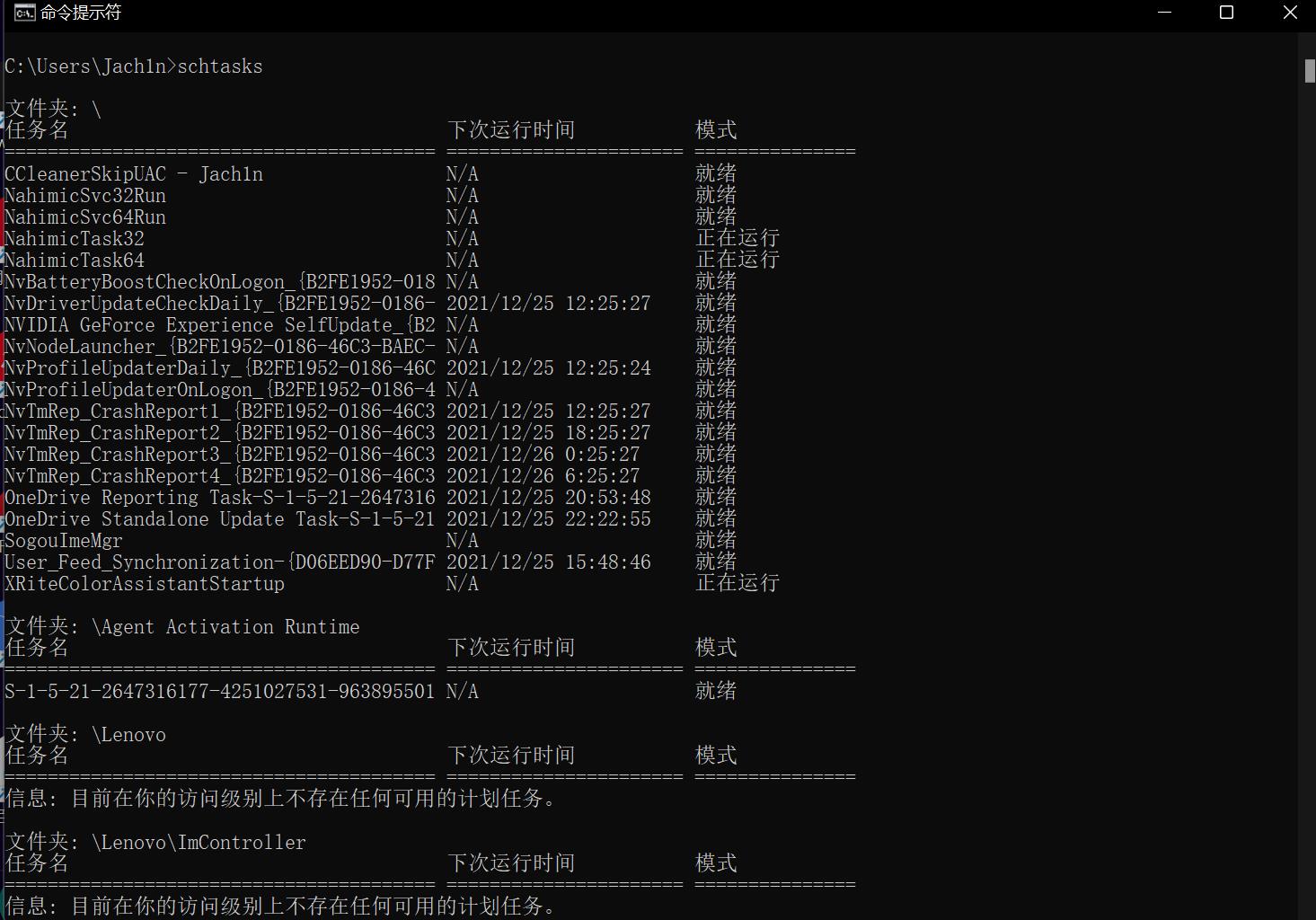Image resolution: width=1316 pixels, height=920 pixels.
Task: Select NvProfileUpdaterOnLogon task entry
Action: (220, 389)
